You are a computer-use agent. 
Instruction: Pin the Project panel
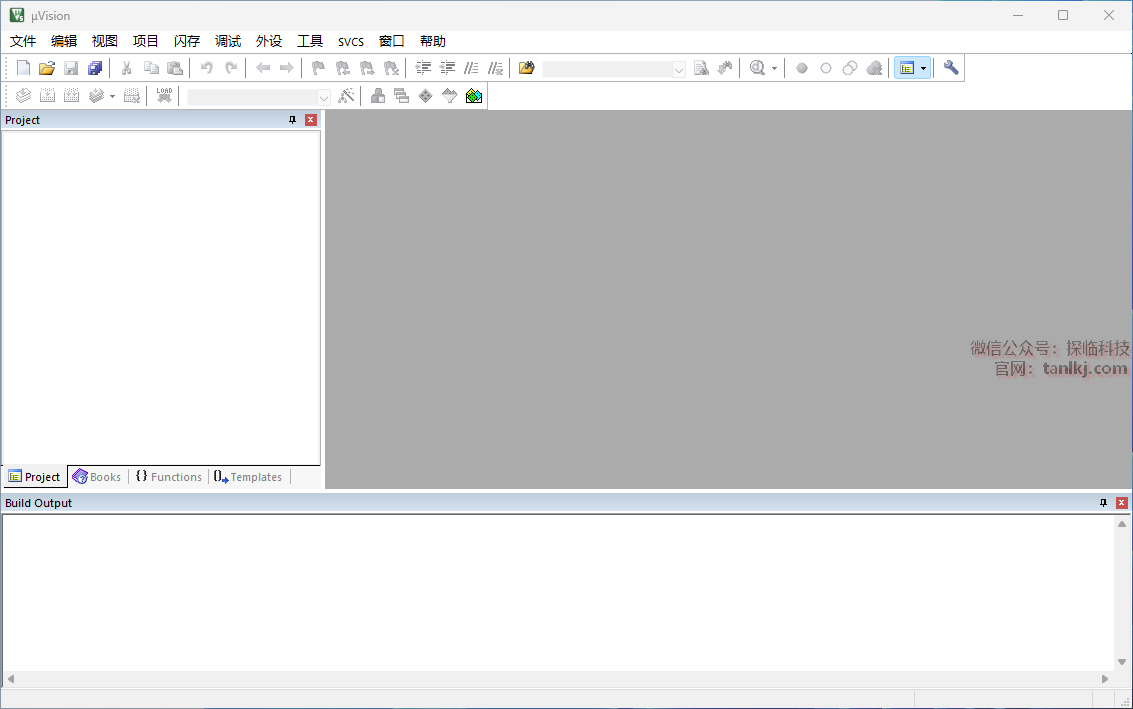[292, 120]
